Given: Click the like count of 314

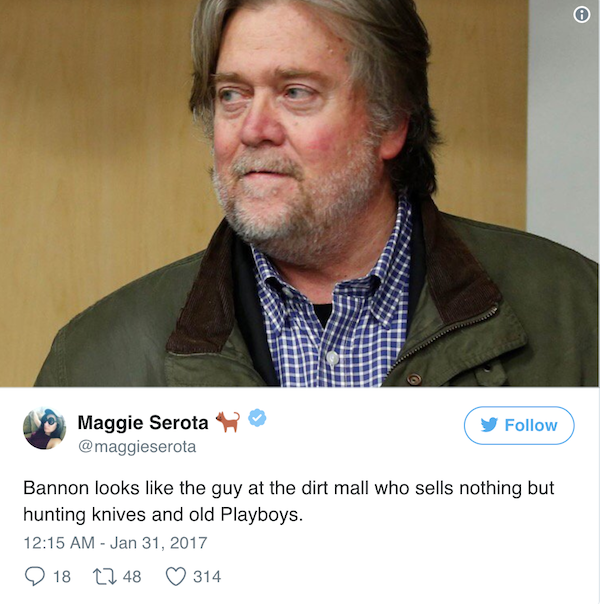Looking at the screenshot, I should coord(207,576).
